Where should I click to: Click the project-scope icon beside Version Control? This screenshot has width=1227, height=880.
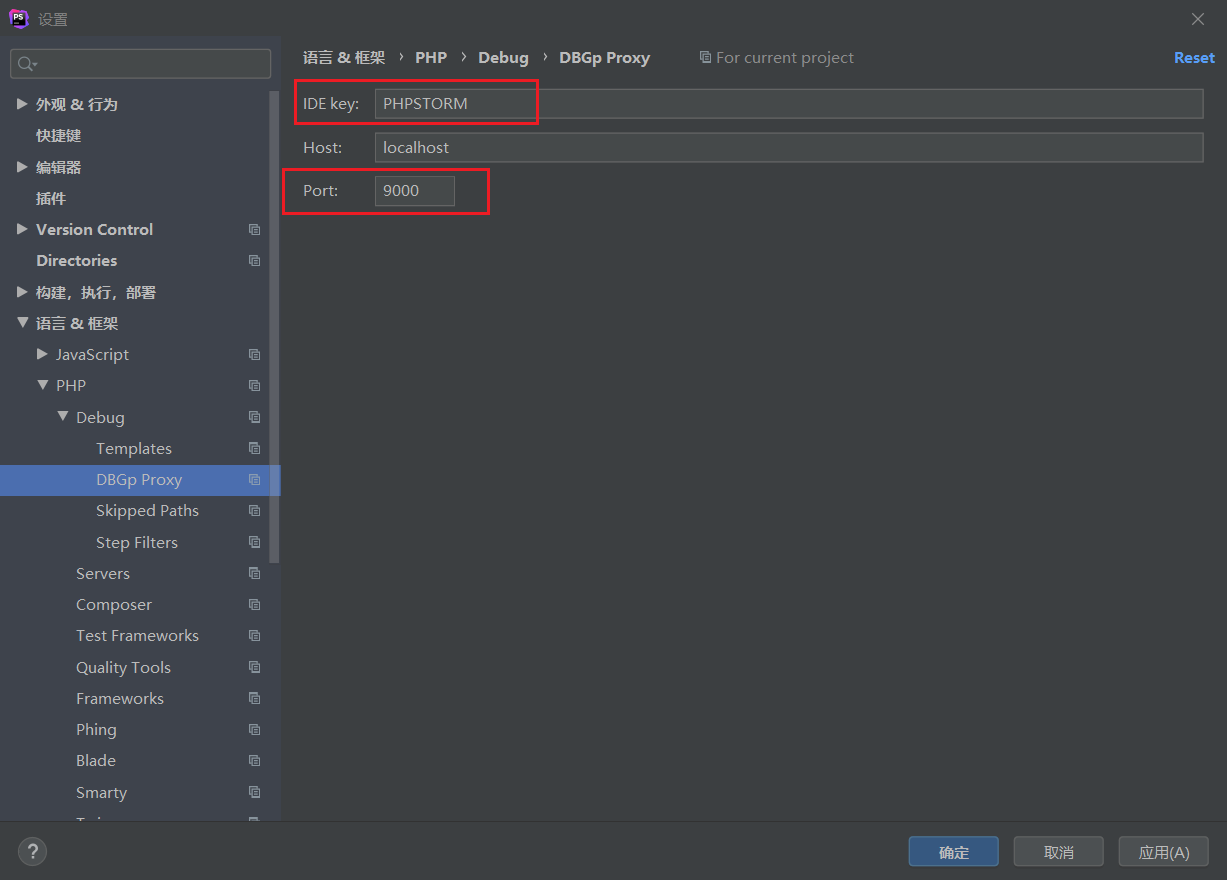tap(254, 230)
